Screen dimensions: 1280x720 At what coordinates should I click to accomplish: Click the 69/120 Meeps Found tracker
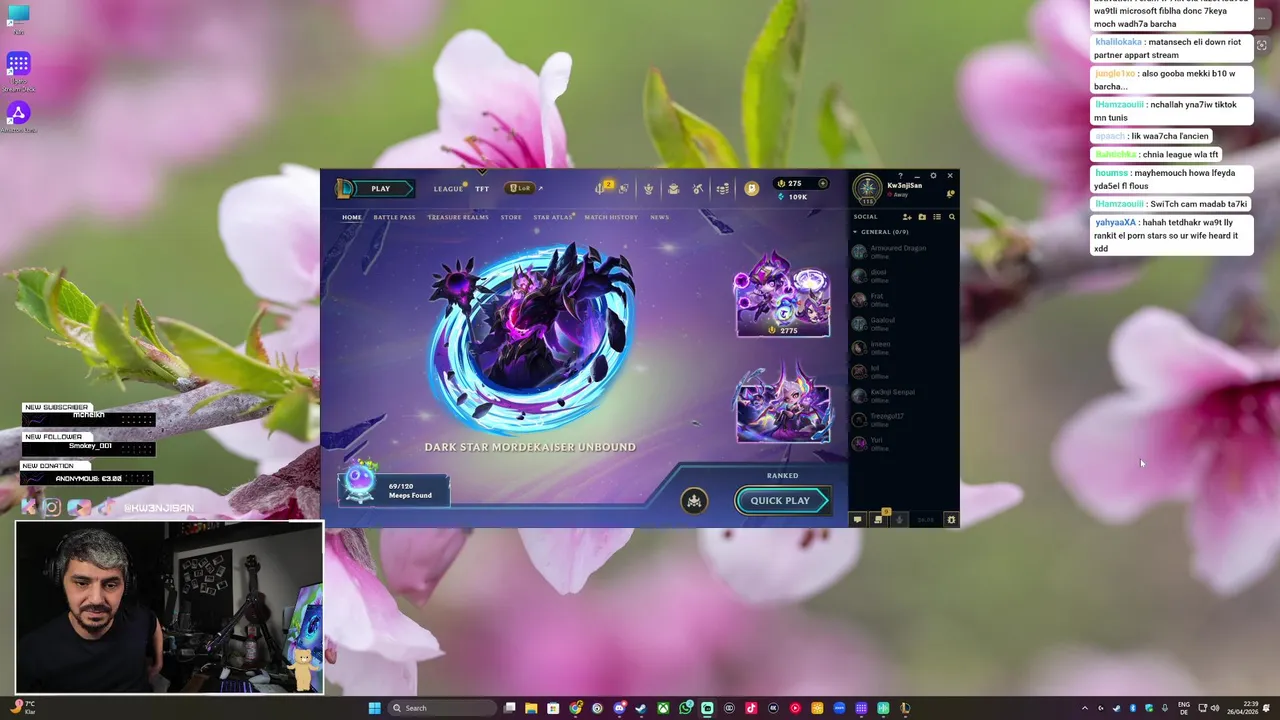coord(394,488)
